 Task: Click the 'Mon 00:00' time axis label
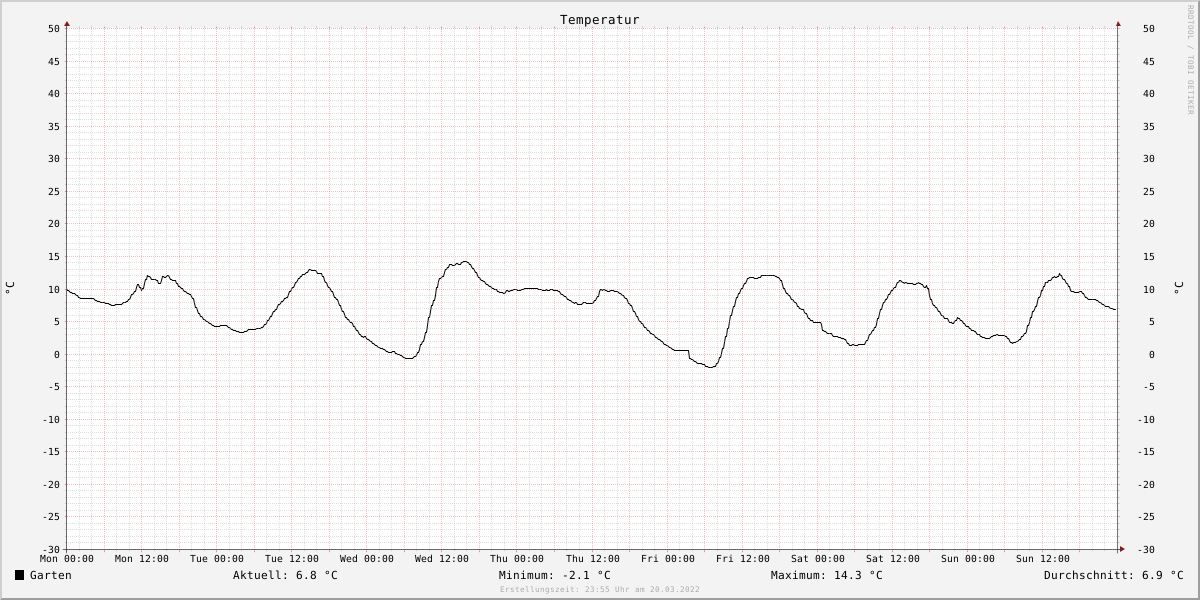[67, 559]
